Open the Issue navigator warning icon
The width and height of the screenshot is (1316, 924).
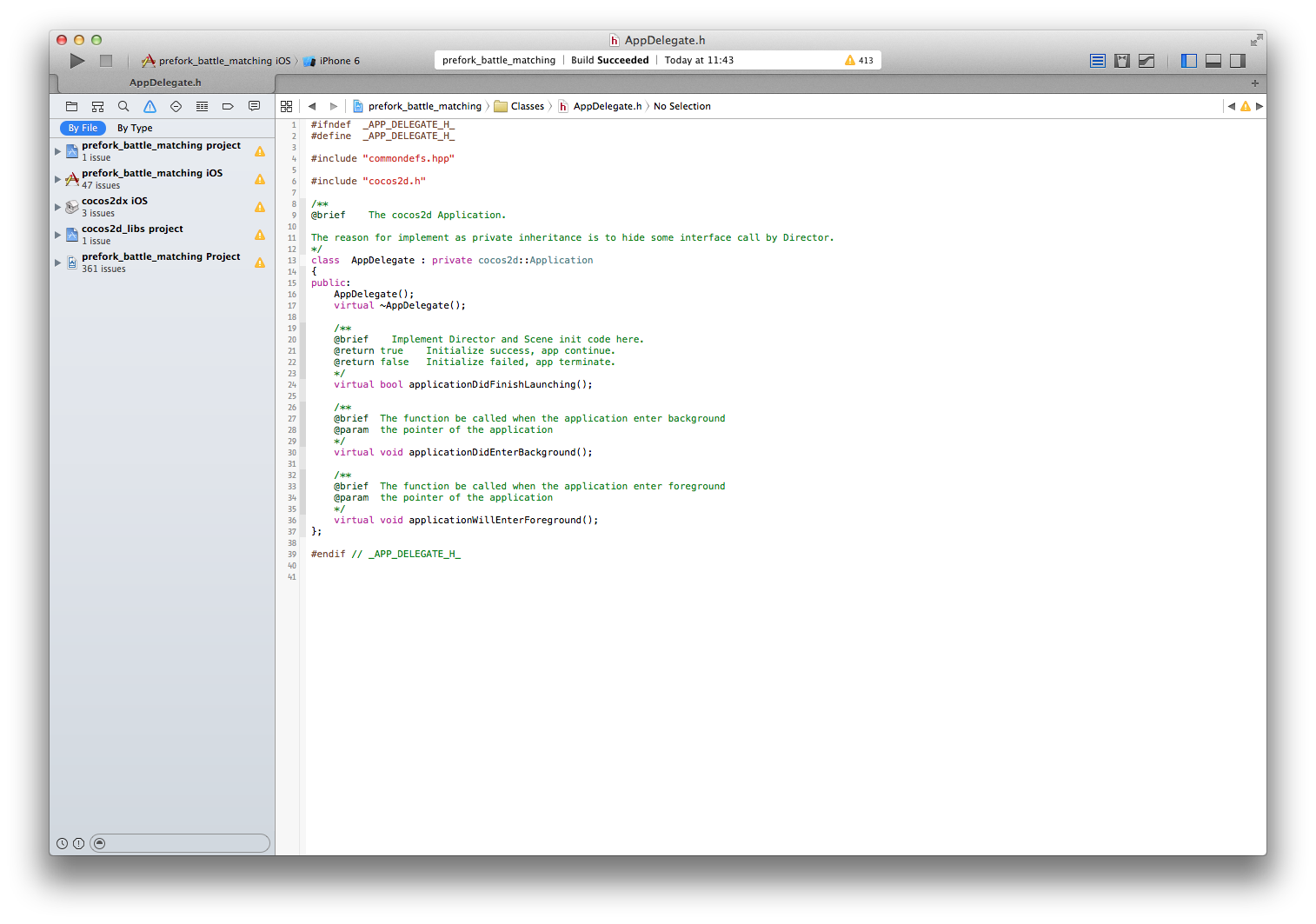(150, 106)
